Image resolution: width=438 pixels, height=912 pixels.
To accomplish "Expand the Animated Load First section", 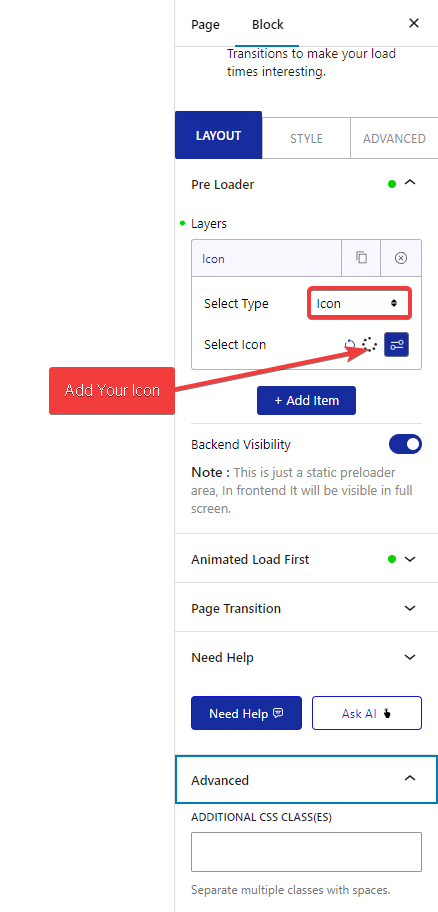I will (410, 559).
